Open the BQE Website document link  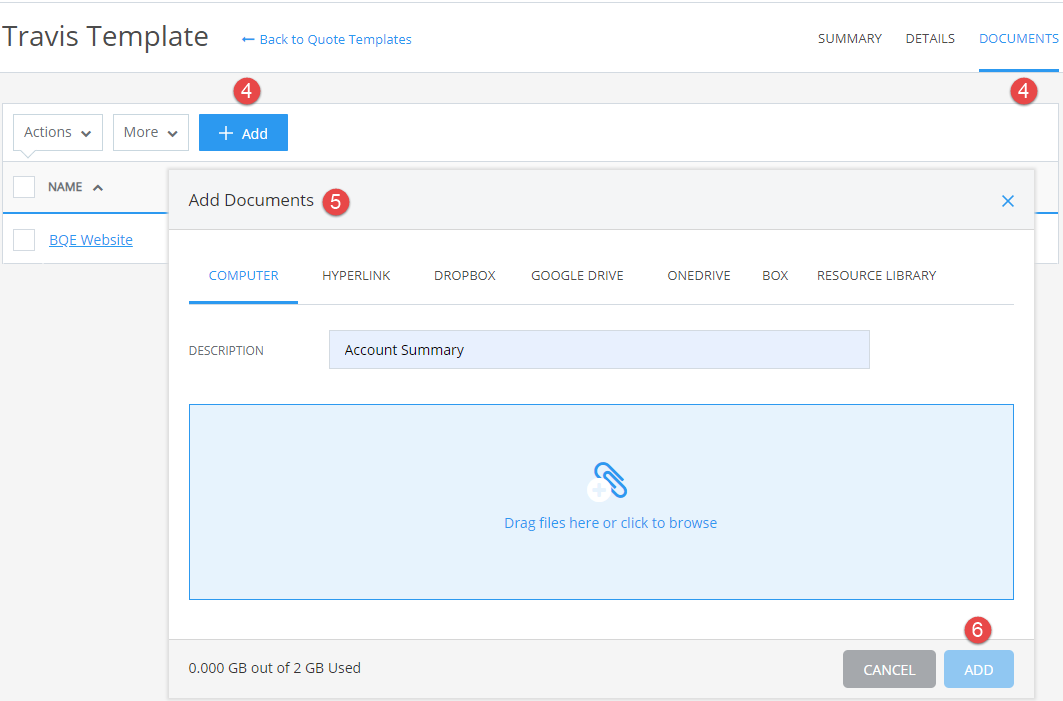[91, 240]
